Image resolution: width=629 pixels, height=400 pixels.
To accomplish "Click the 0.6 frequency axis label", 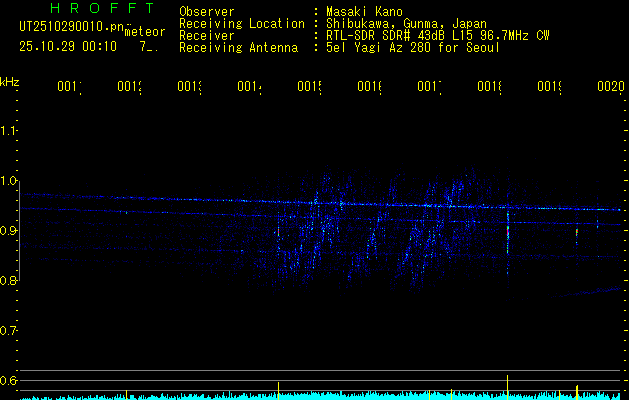I will coord(10,380).
